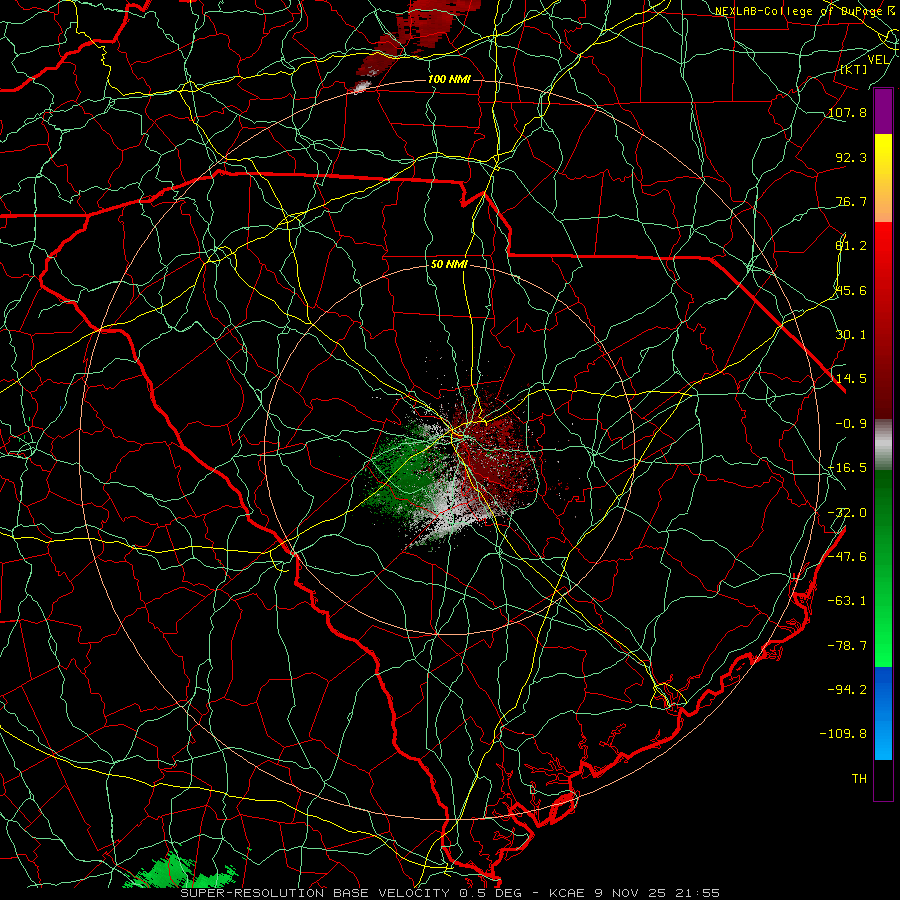This screenshot has height=900, width=900.
Task: Click the 30.1 value on velocity scale
Action: (x=851, y=335)
